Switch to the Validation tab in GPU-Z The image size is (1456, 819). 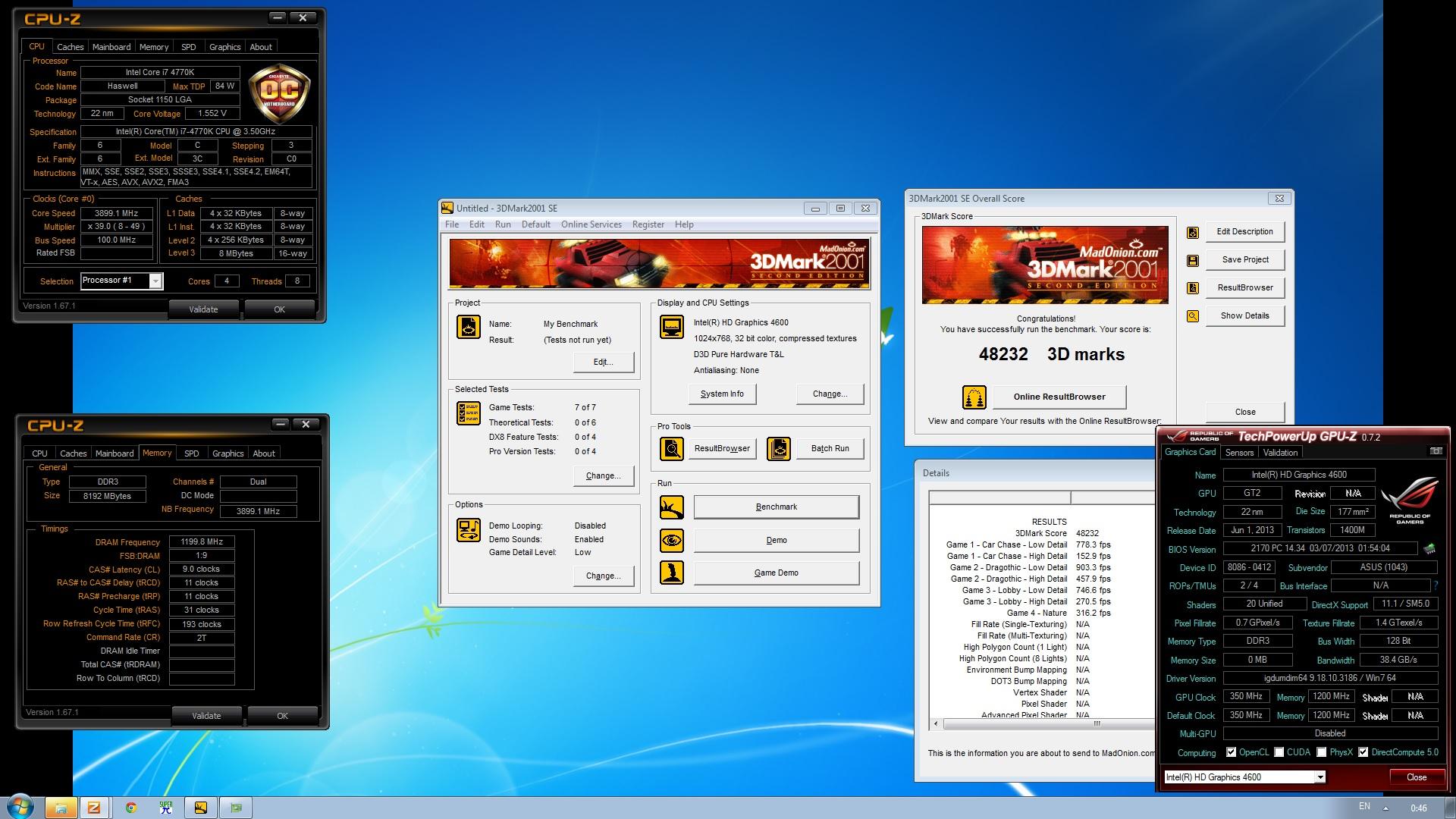point(1280,453)
